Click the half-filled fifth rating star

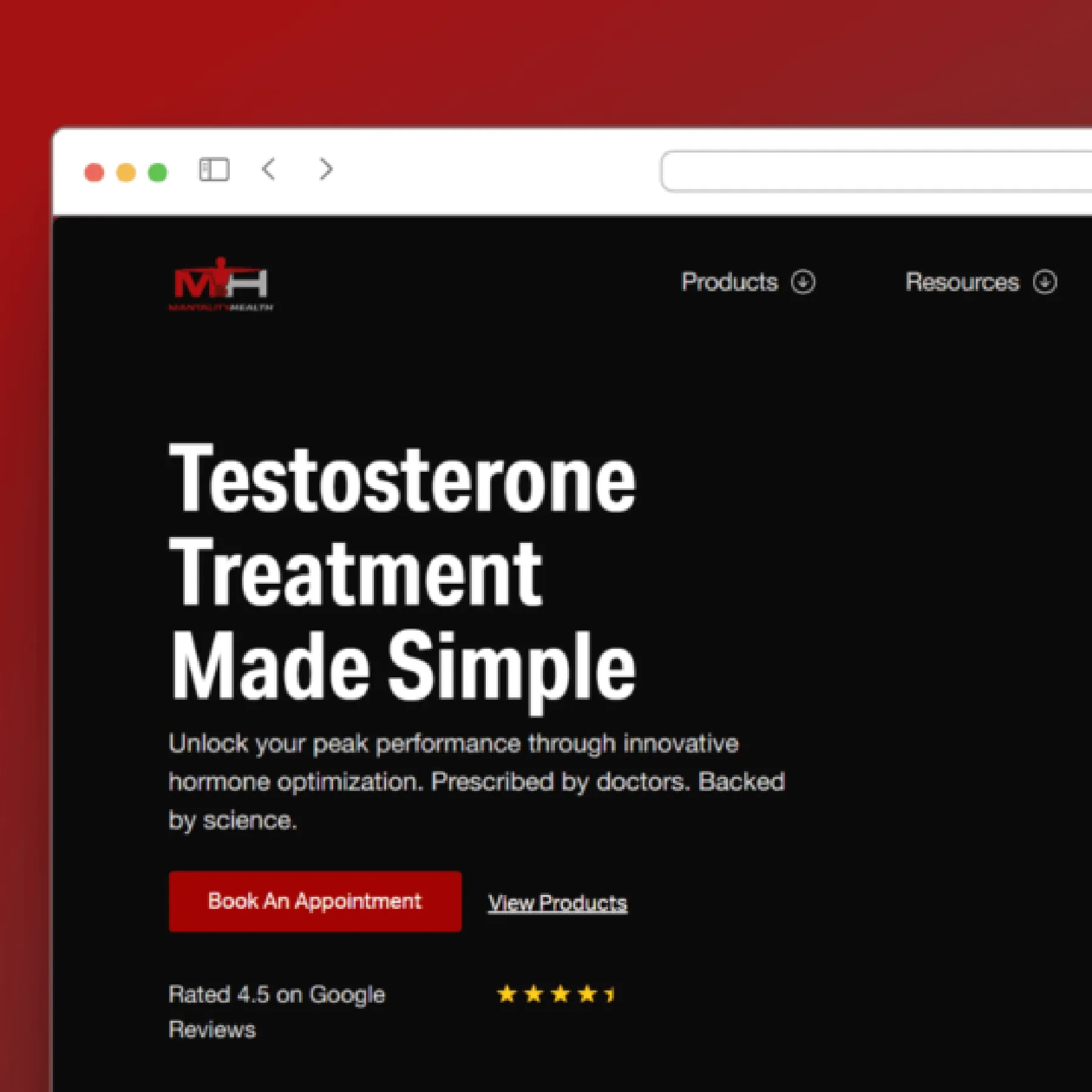(x=610, y=994)
